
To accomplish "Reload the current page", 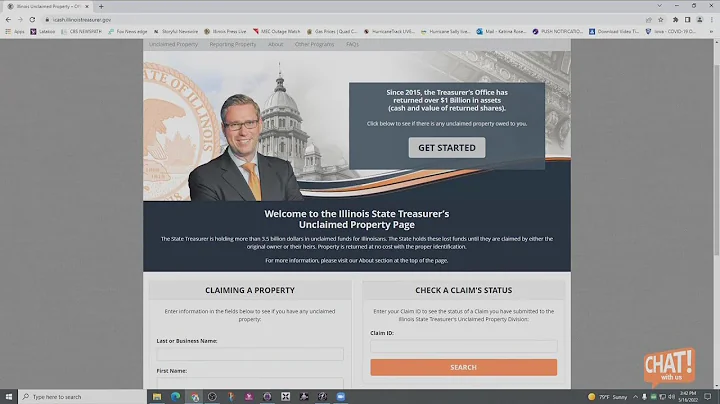I will (32, 20).
